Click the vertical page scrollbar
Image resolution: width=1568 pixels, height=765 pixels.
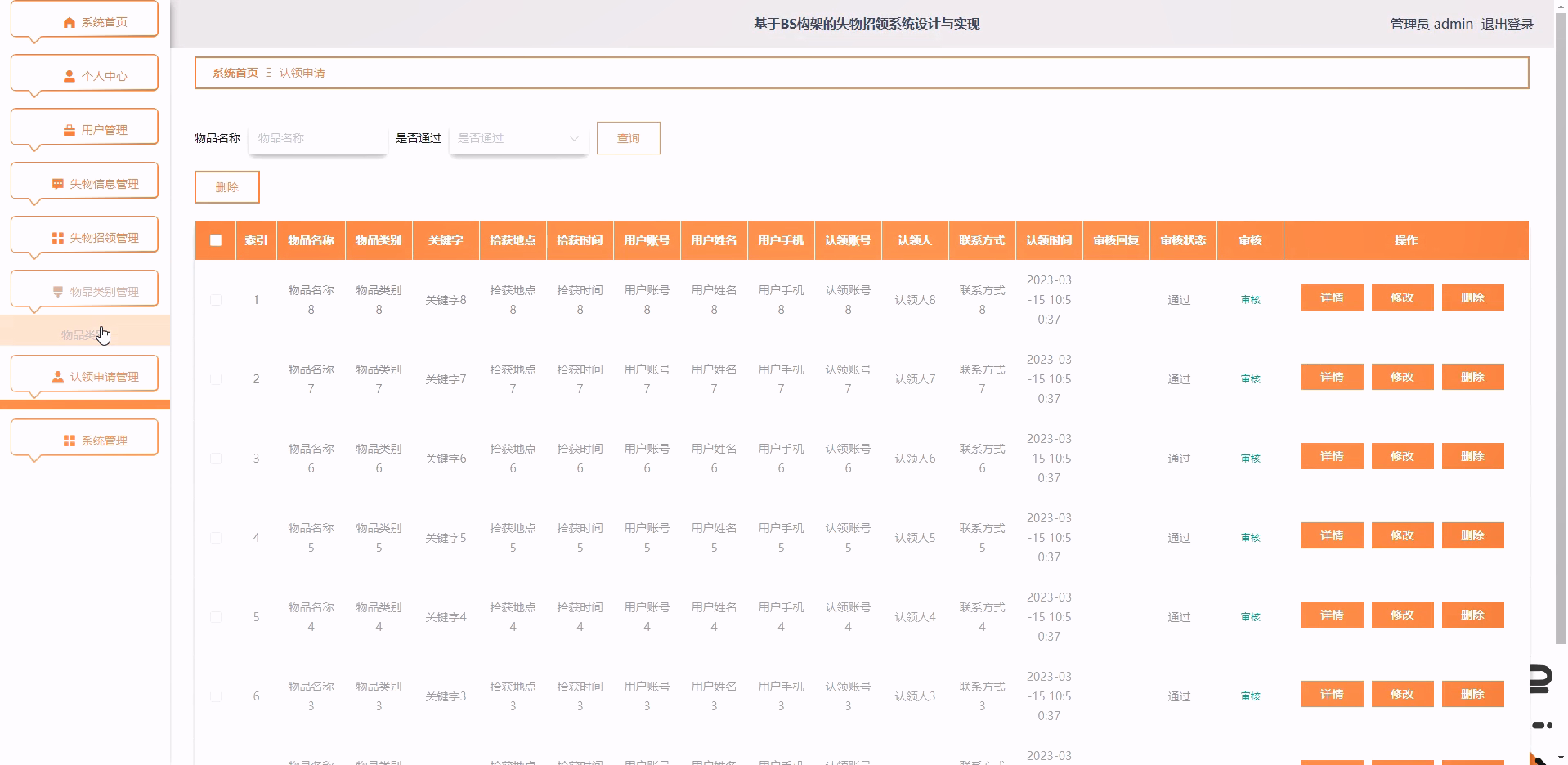pos(1561,327)
